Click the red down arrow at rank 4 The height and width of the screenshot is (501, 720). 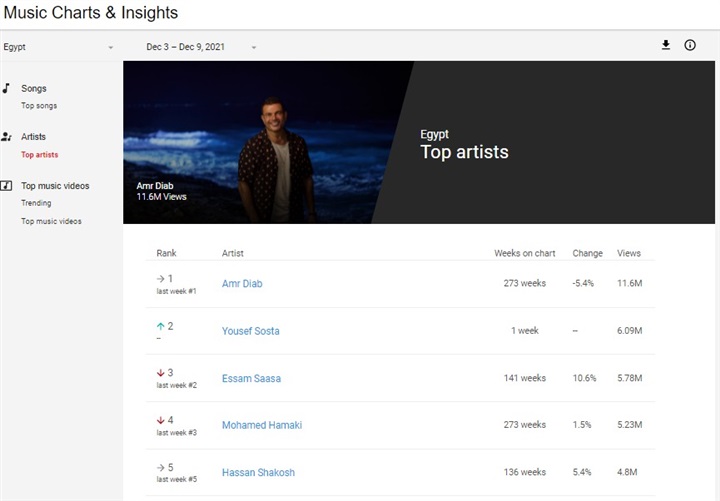coord(161,421)
